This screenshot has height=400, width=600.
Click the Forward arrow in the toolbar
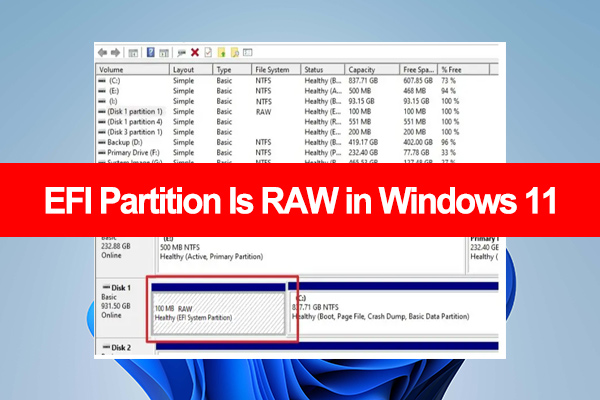(x=116, y=52)
